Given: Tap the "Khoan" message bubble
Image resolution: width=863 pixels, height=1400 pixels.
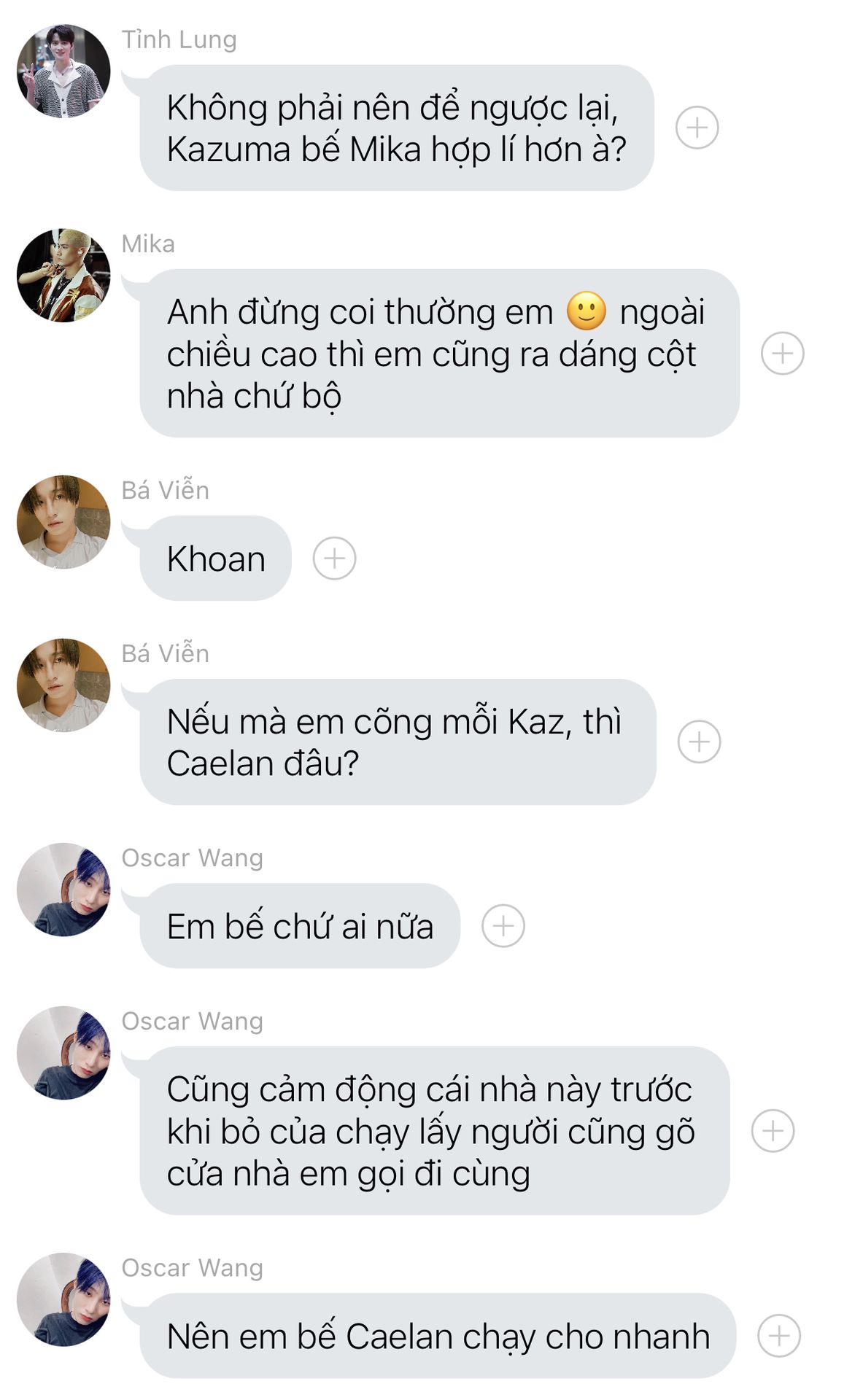Looking at the screenshot, I should (x=215, y=559).
